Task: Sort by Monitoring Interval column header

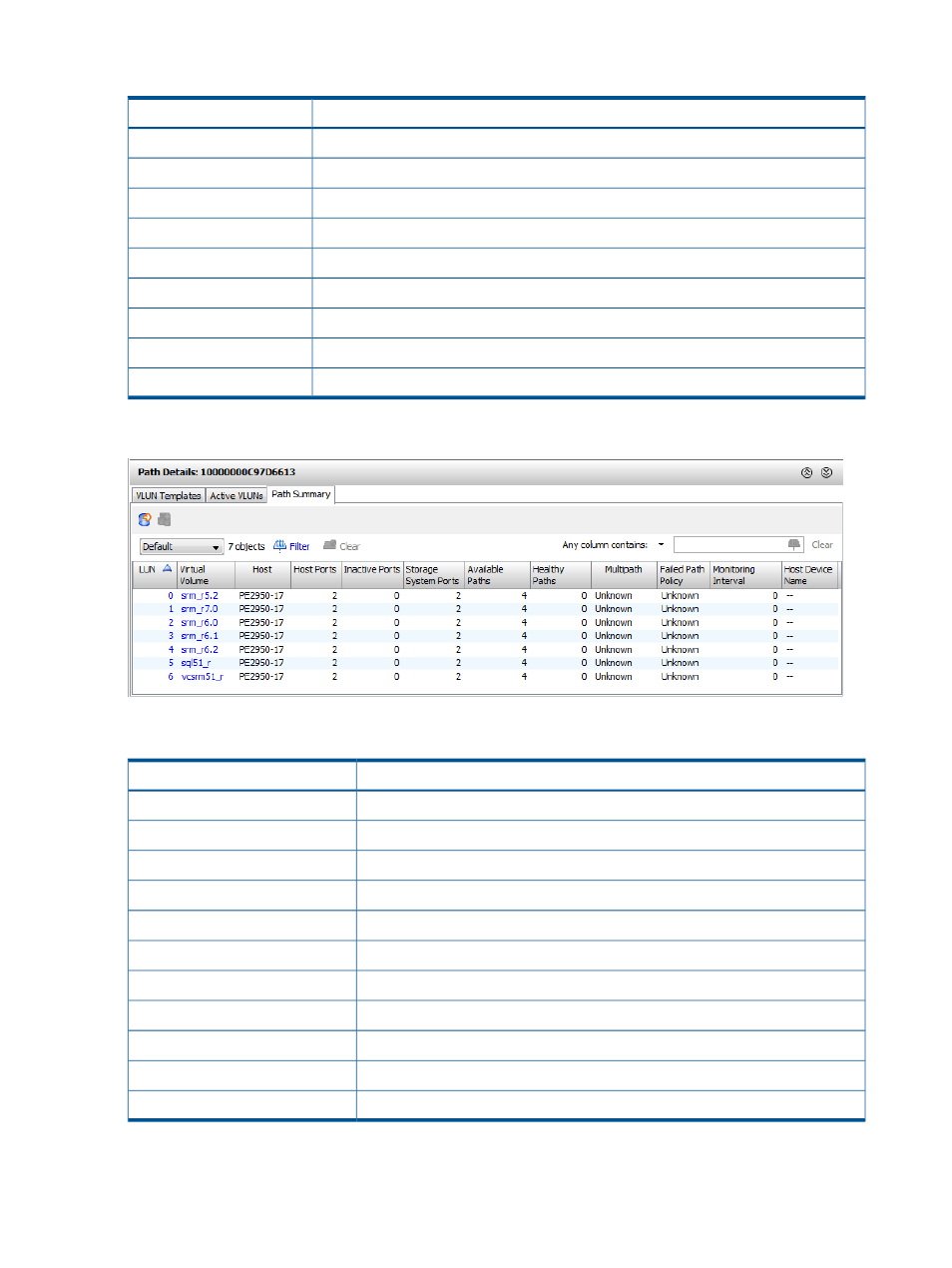Action: click(x=744, y=575)
